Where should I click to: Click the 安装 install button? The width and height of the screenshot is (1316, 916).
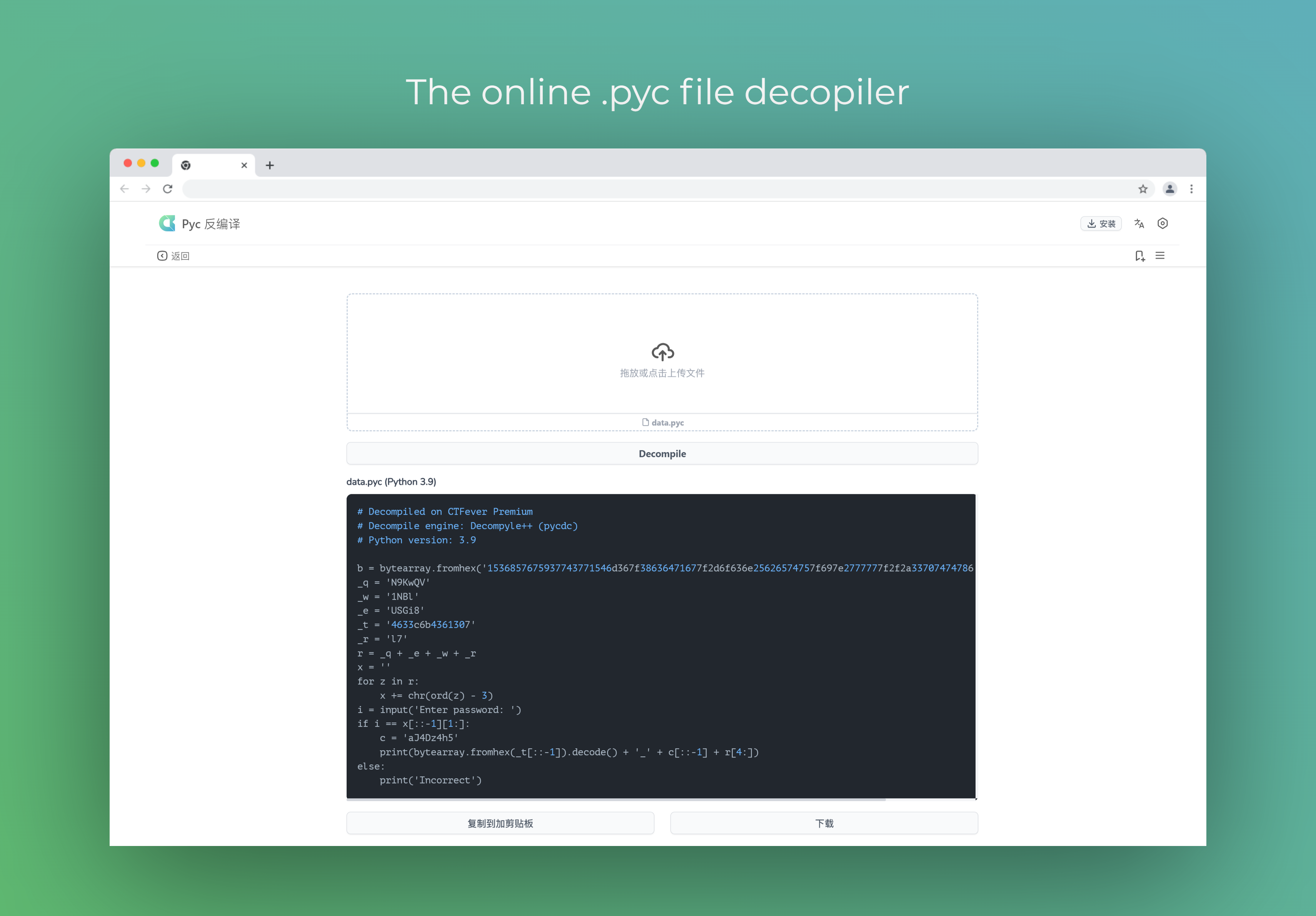click(1101, 224)
